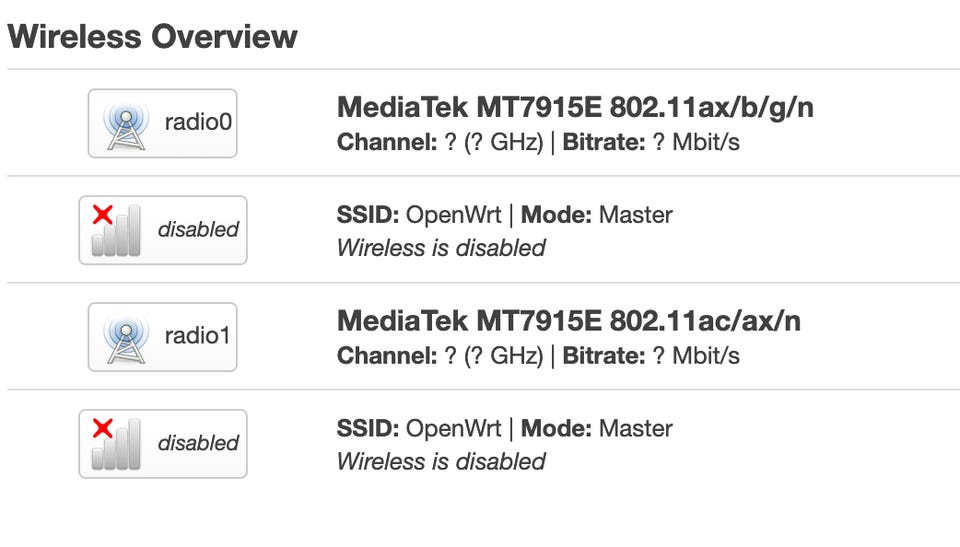
Task: Click the Channel and Bitrate line for radio1
Action: [x=538, y=356]
